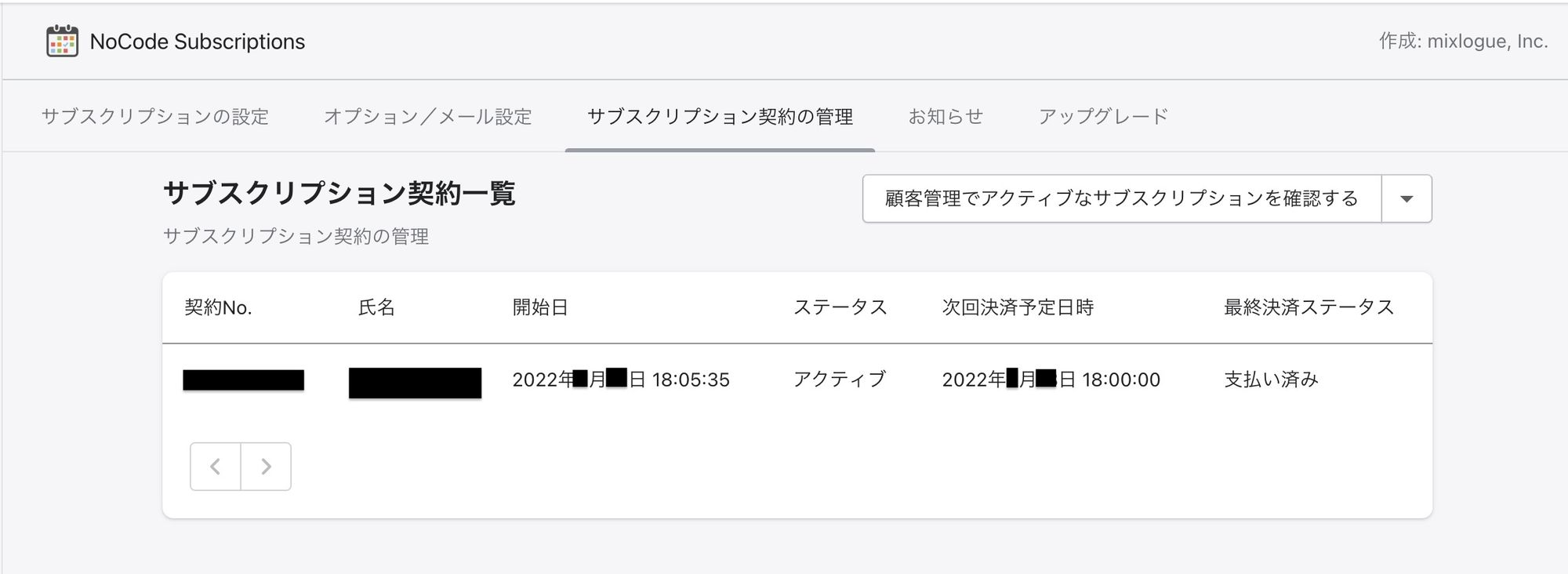The width and height of the screenshot is (1568, 574).
Task: Click the next page chevron icon
Action: point(266,466)
